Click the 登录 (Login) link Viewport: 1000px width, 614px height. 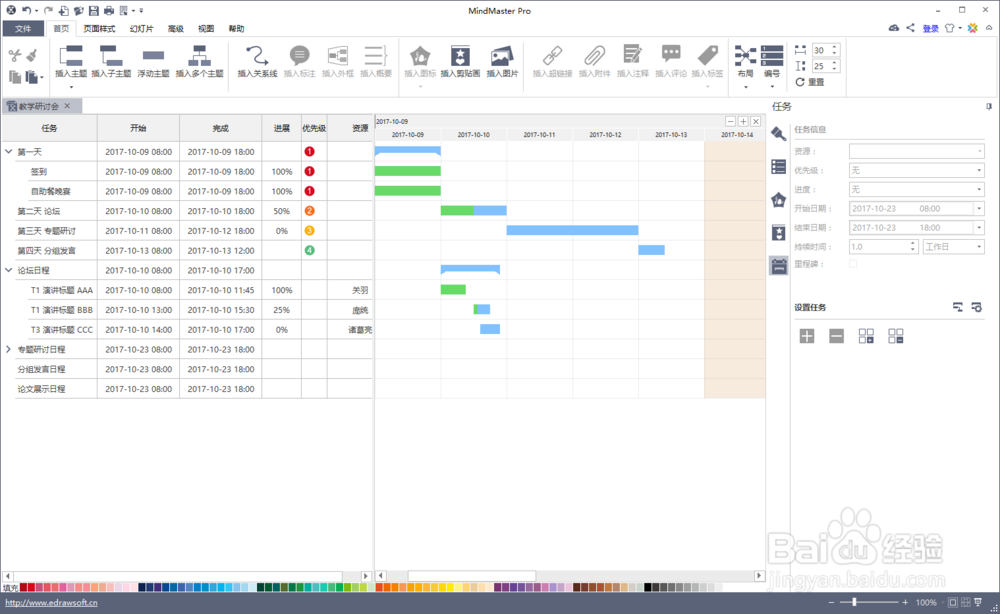pos(930,29)
